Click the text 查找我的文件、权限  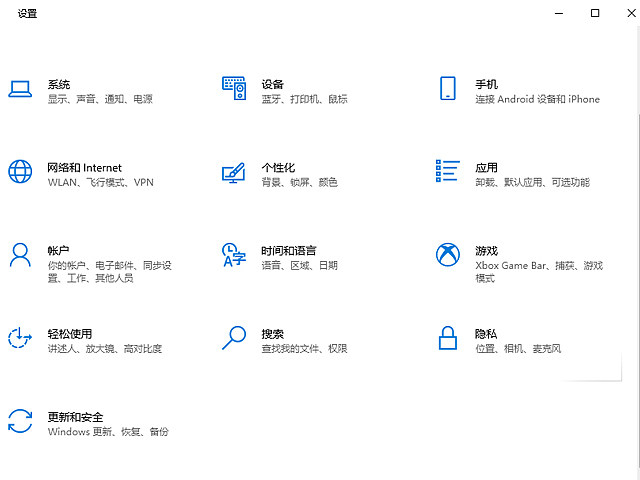(304, 349)
